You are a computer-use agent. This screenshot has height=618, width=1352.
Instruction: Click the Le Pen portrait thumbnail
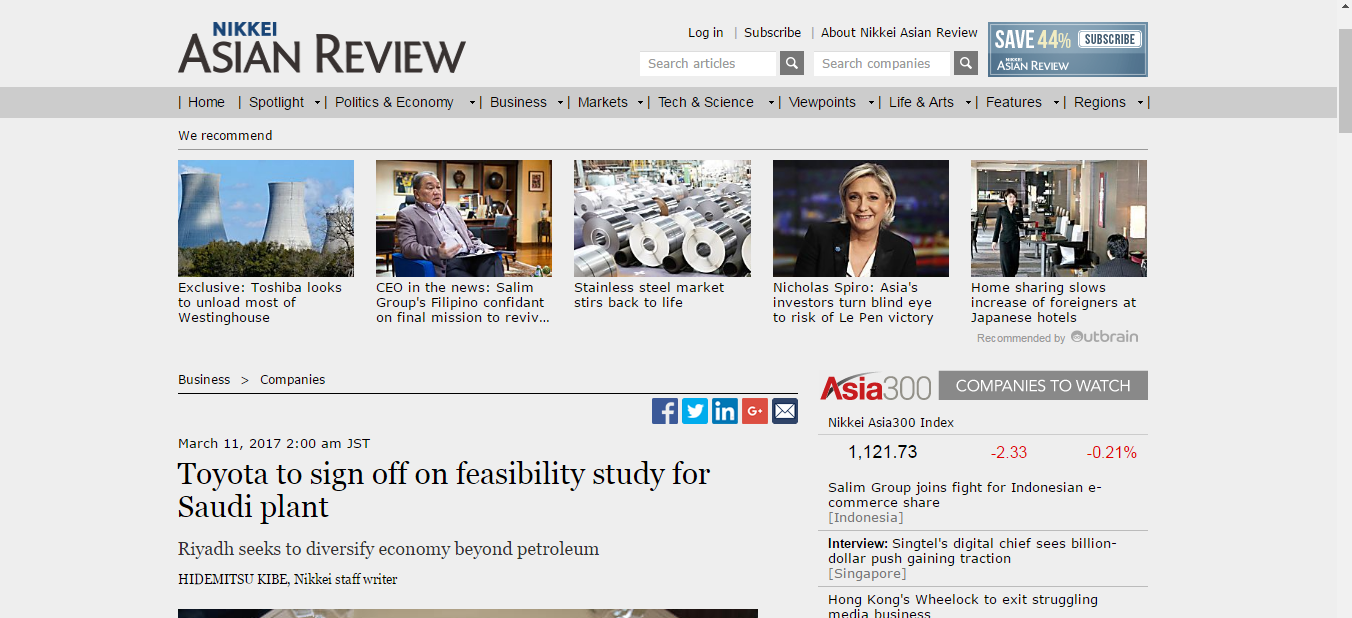coord(861,218)
